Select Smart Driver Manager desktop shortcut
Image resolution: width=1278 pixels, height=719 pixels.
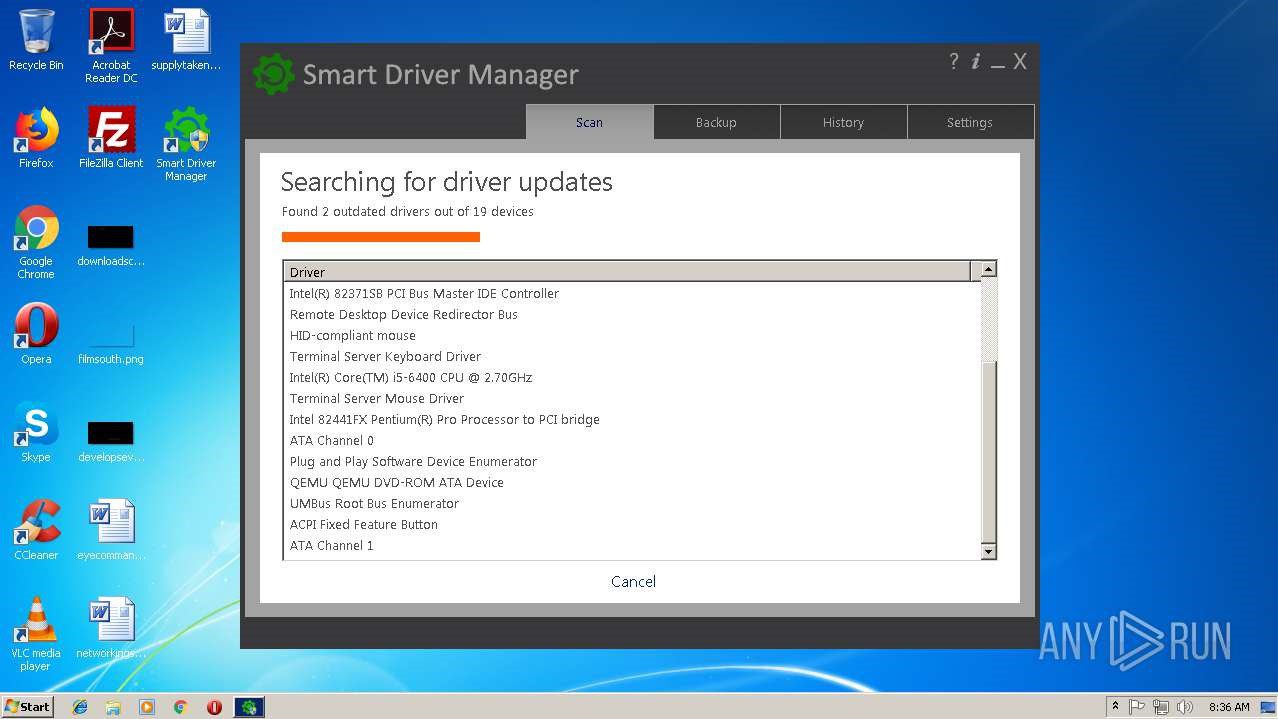[x=186, y=144]
